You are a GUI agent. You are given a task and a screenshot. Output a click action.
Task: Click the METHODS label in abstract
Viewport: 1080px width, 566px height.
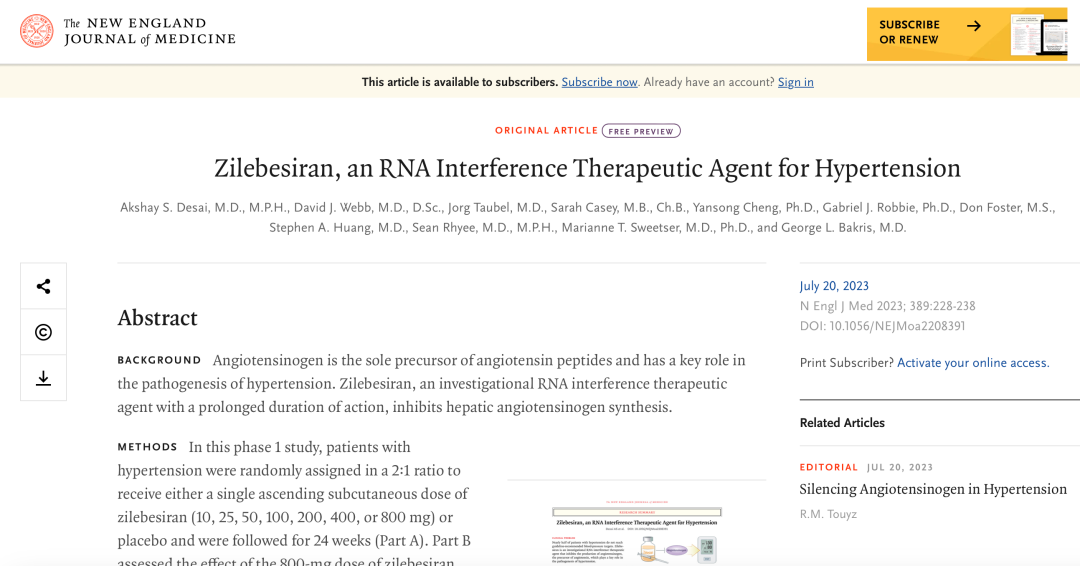coord(147,447)
